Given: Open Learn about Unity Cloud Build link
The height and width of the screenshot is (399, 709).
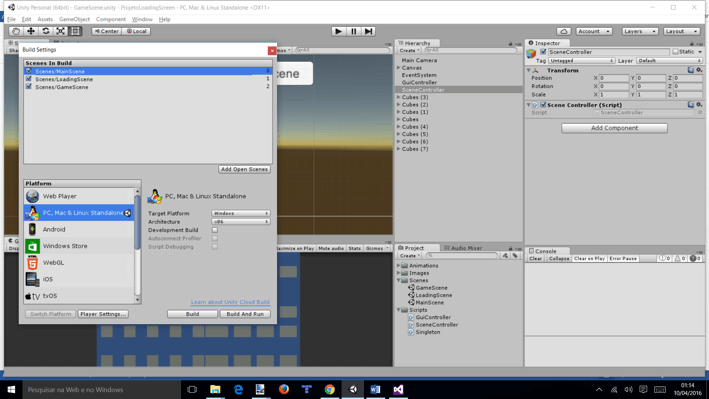Looking at the screenshot, I should (x=230, y=302).
